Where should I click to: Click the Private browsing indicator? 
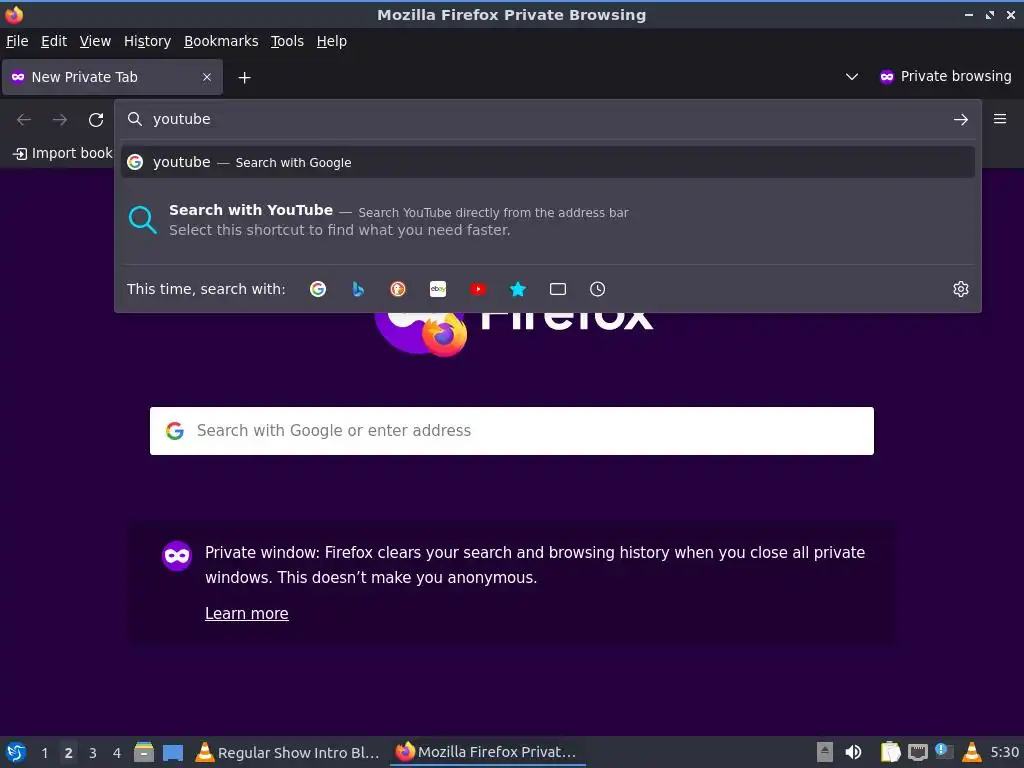(945, 76)
